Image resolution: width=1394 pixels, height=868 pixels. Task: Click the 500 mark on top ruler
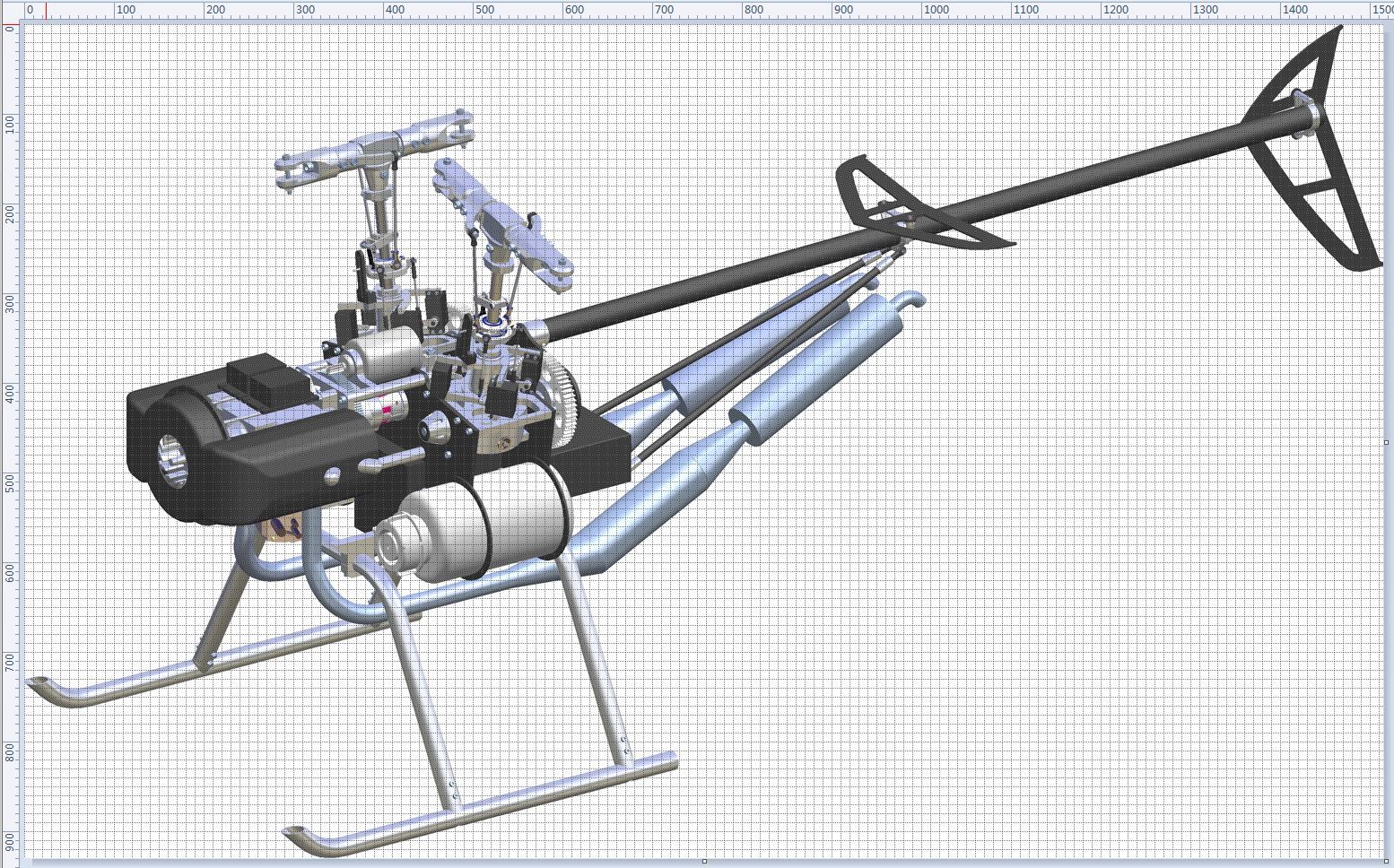tap(484, 10)
